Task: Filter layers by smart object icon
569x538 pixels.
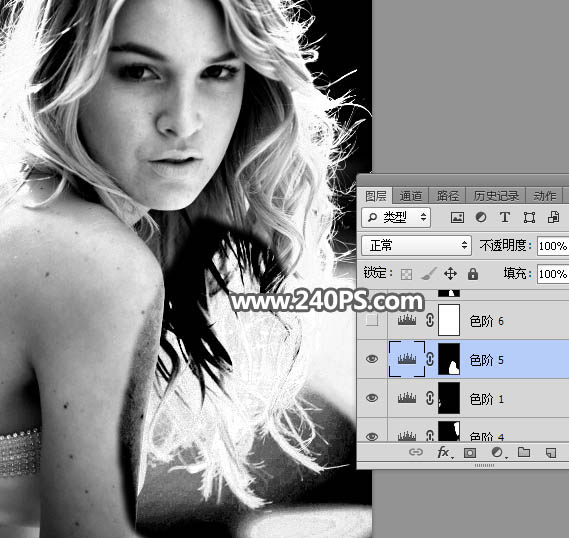Action: tap(553, 217)
